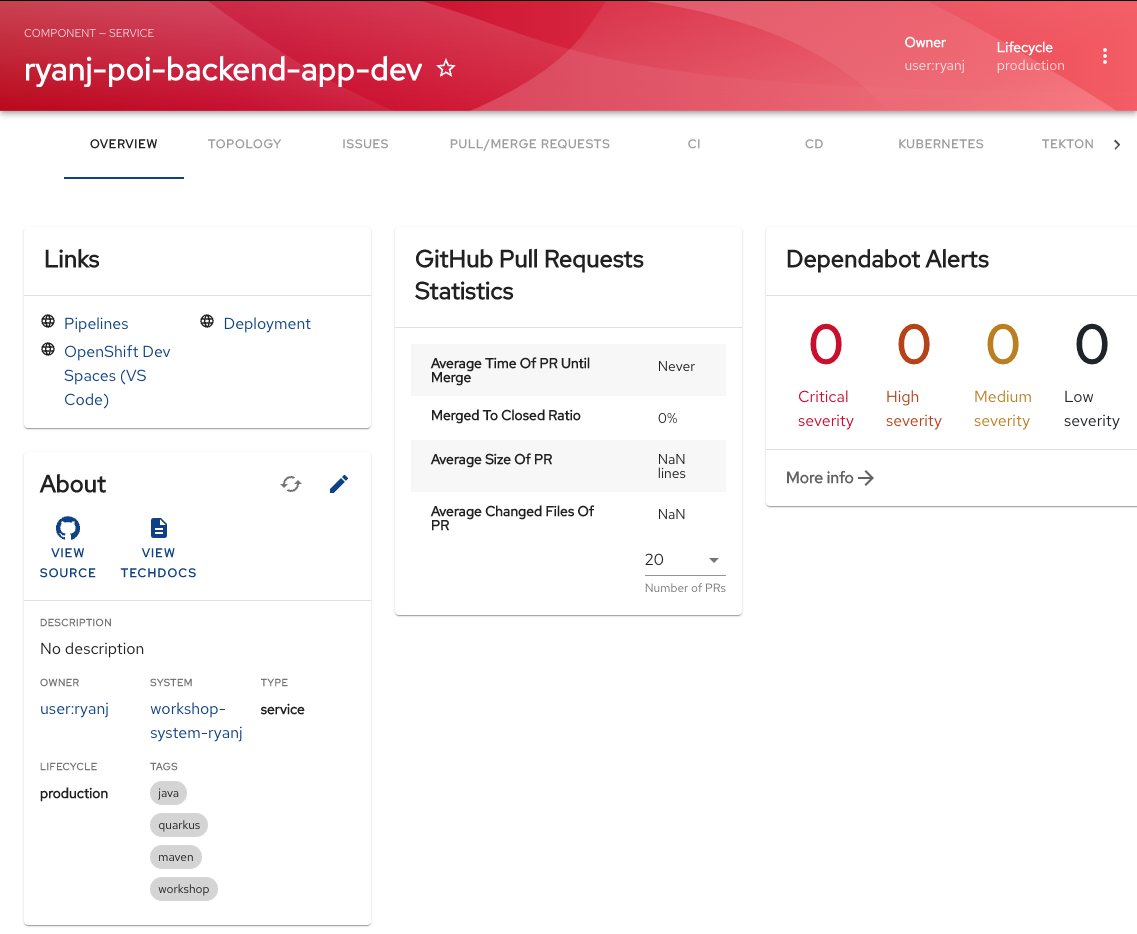Image resolution: width=1137 pixels, height=934 pixels.
Task: Click the 'No description' text
Action: click(92, 649)
